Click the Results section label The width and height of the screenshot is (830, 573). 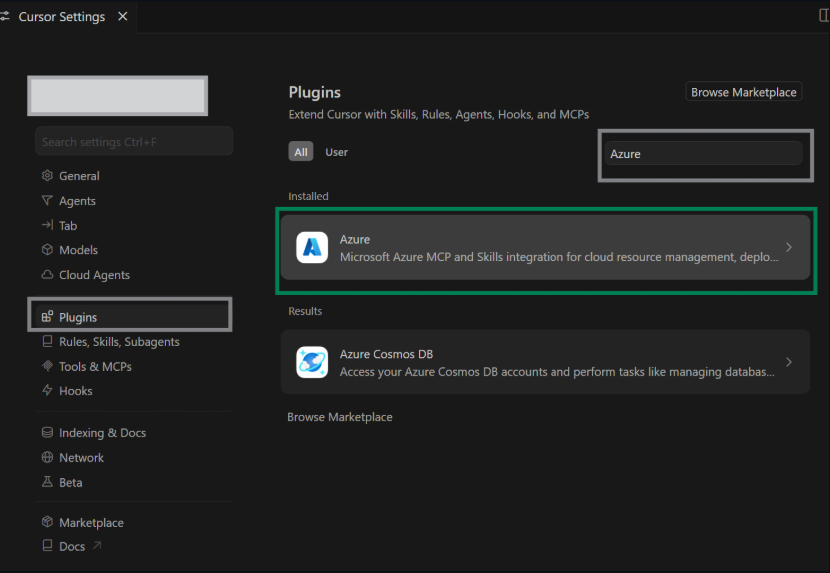point(305,311)
